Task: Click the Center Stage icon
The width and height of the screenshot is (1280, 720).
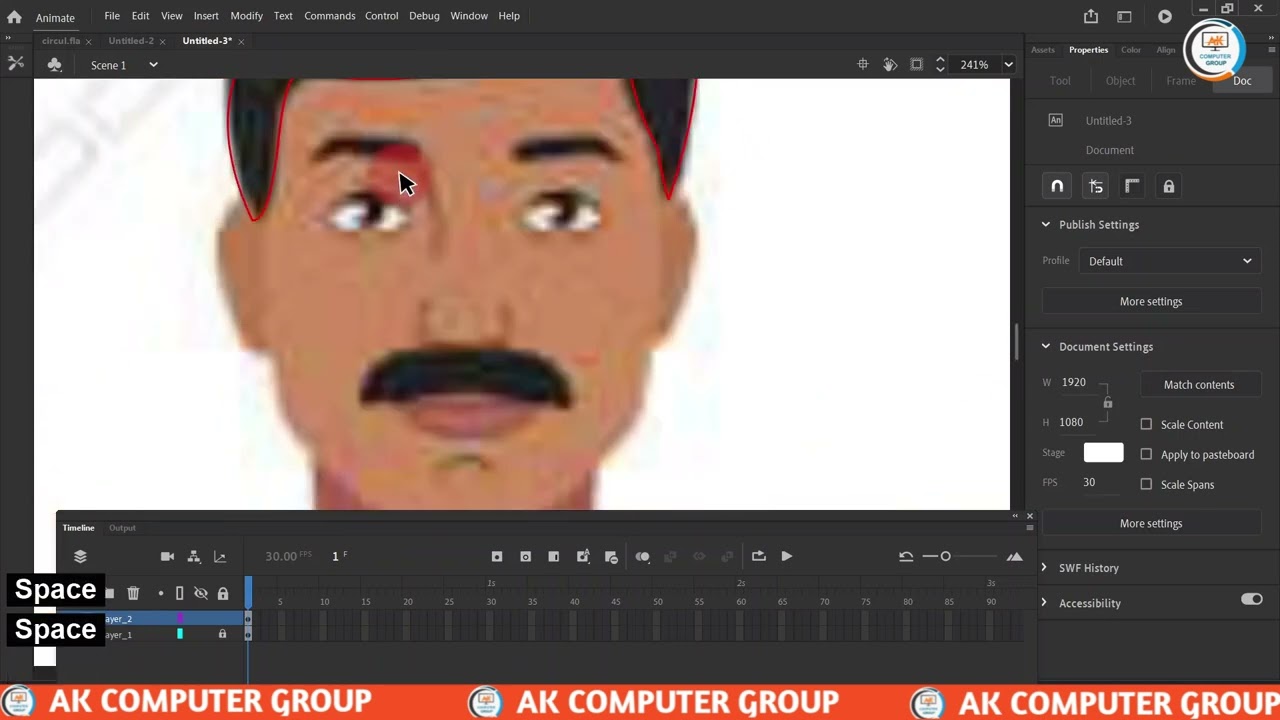Action: (863, 64)
